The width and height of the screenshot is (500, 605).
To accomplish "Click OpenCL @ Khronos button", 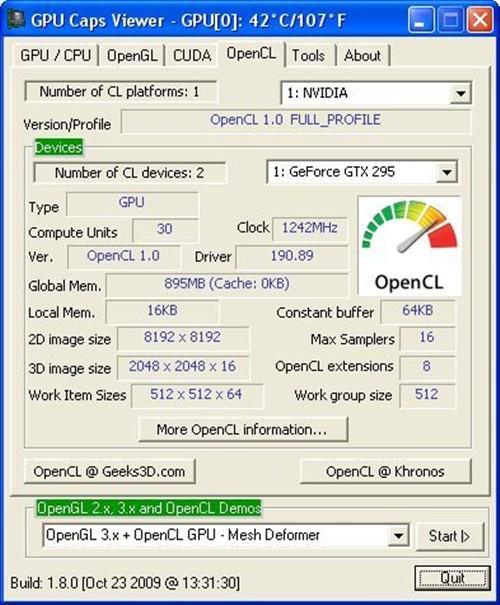I will pyautogui.click(x=386, y=471).
